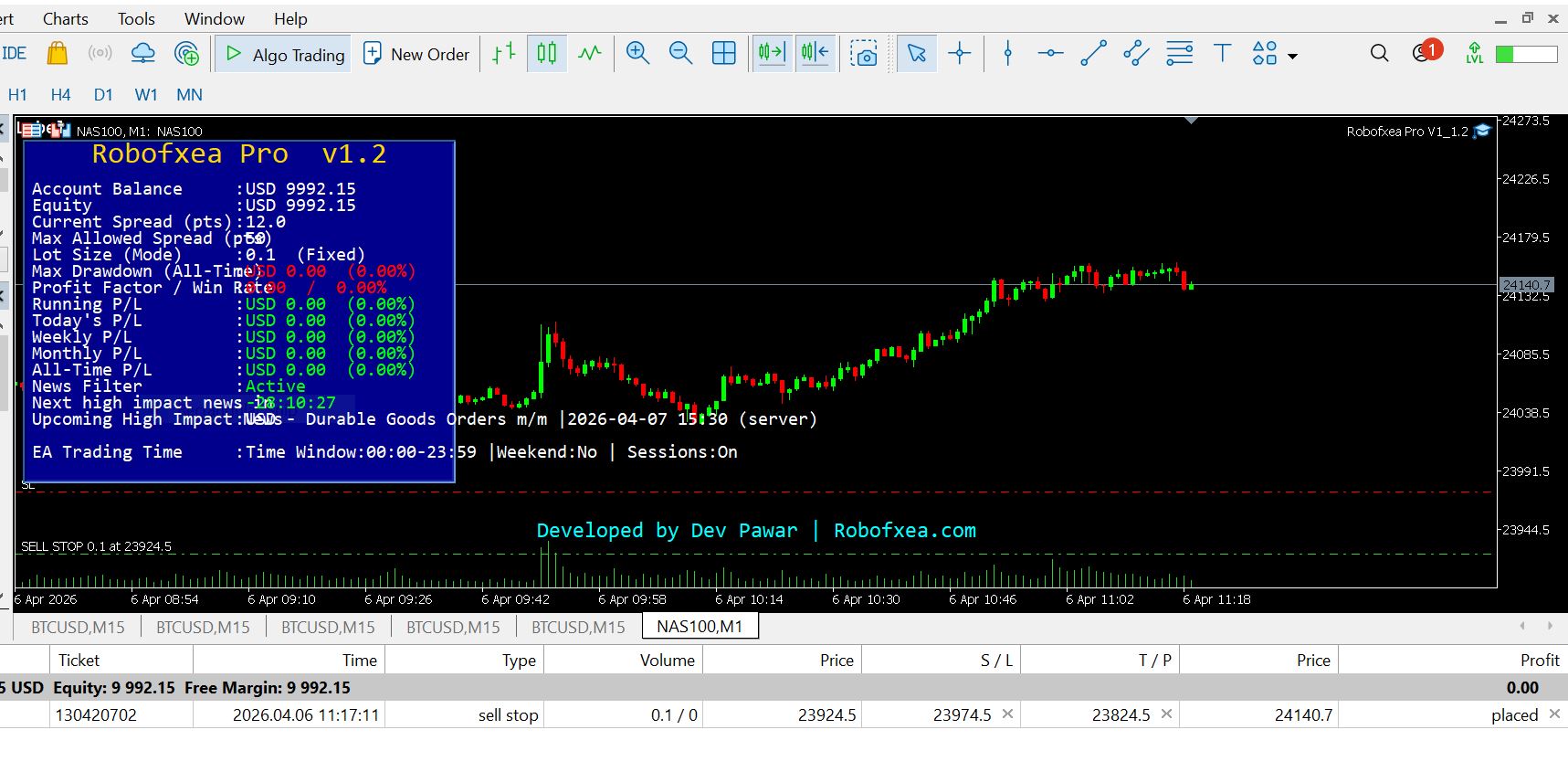Viewport: 1568px width, 772px height.
Task: Switch chart to bar chart mode
Action: [504, 54]
